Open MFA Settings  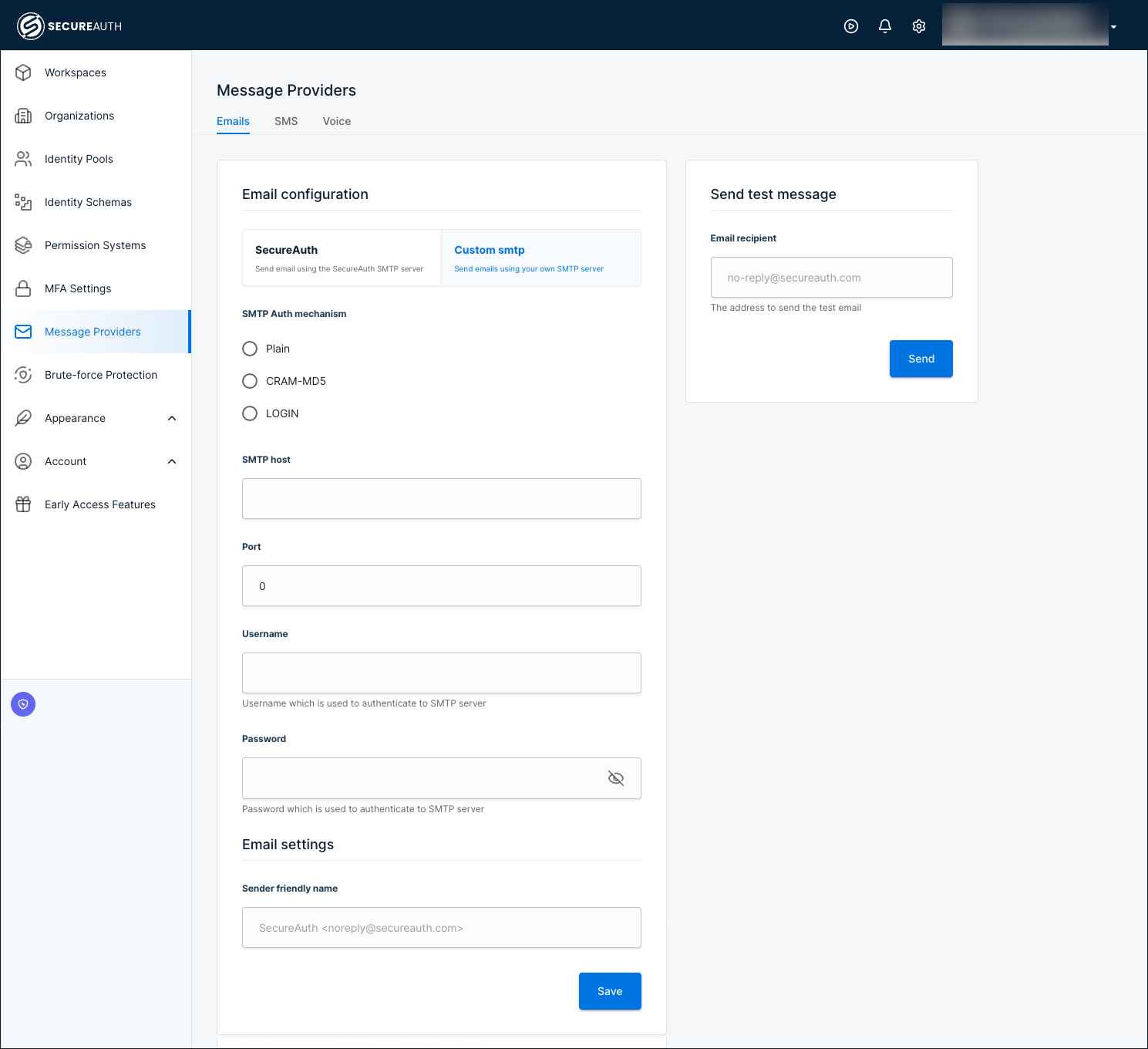click(x=77, y=288)
